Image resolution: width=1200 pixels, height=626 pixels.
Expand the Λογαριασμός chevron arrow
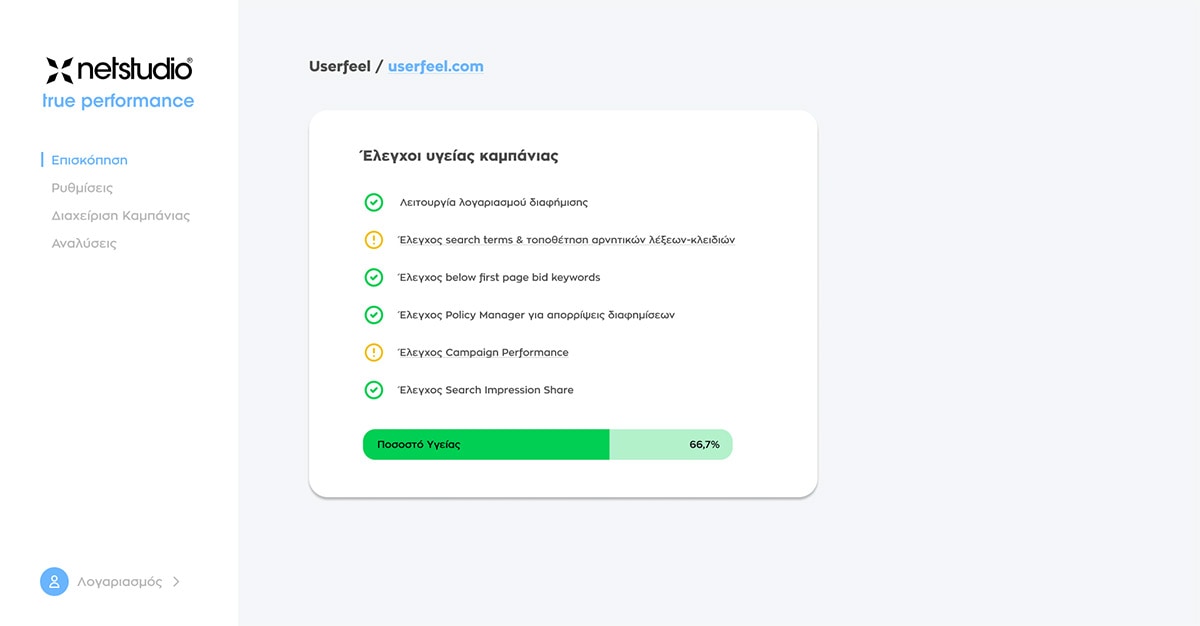[x=176, y=581]
